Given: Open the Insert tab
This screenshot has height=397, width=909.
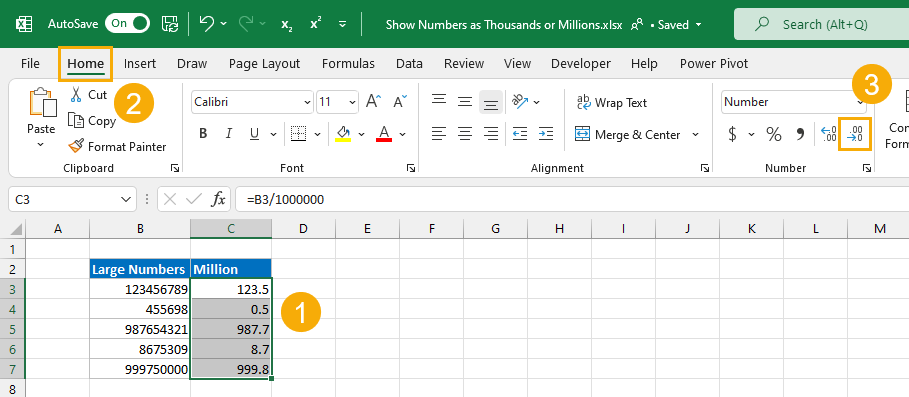Looking at the screenshot, I should point(140,64).
